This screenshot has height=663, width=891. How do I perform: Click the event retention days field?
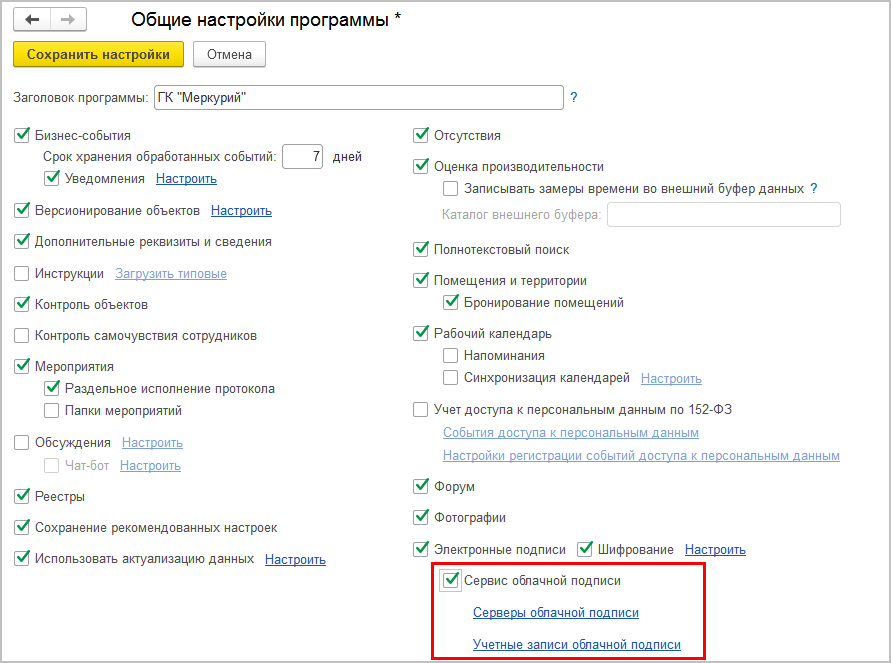(x=302, y=157)
